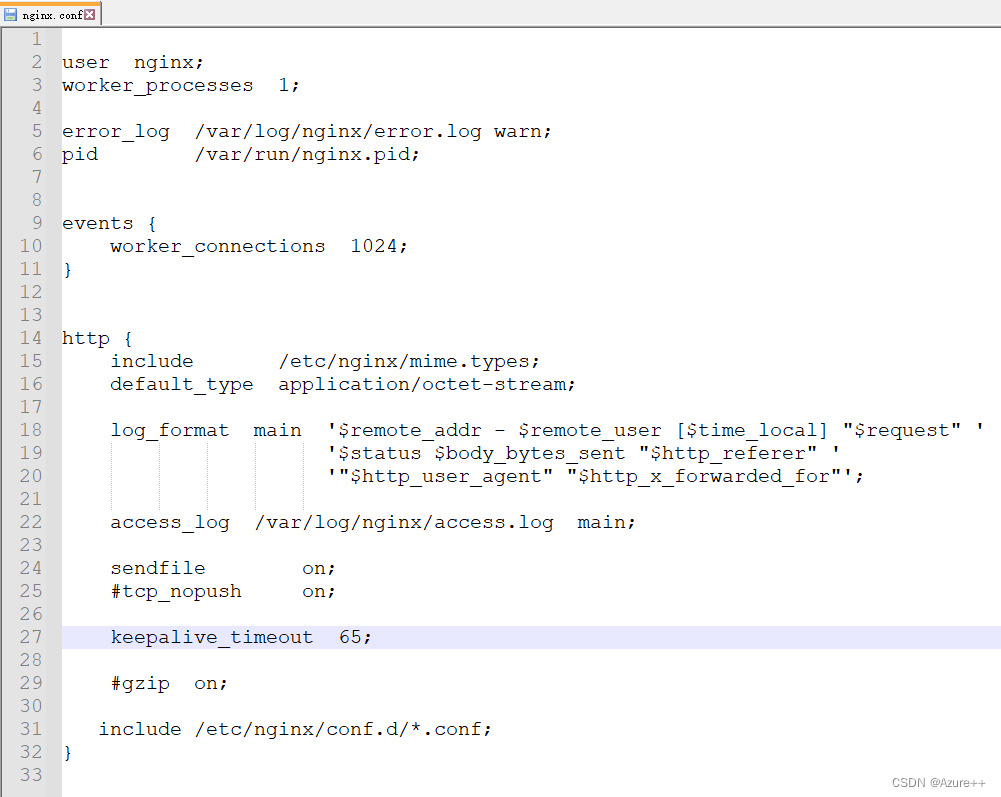
Task: Click the error_log directive line
Action: click(306, 132)
